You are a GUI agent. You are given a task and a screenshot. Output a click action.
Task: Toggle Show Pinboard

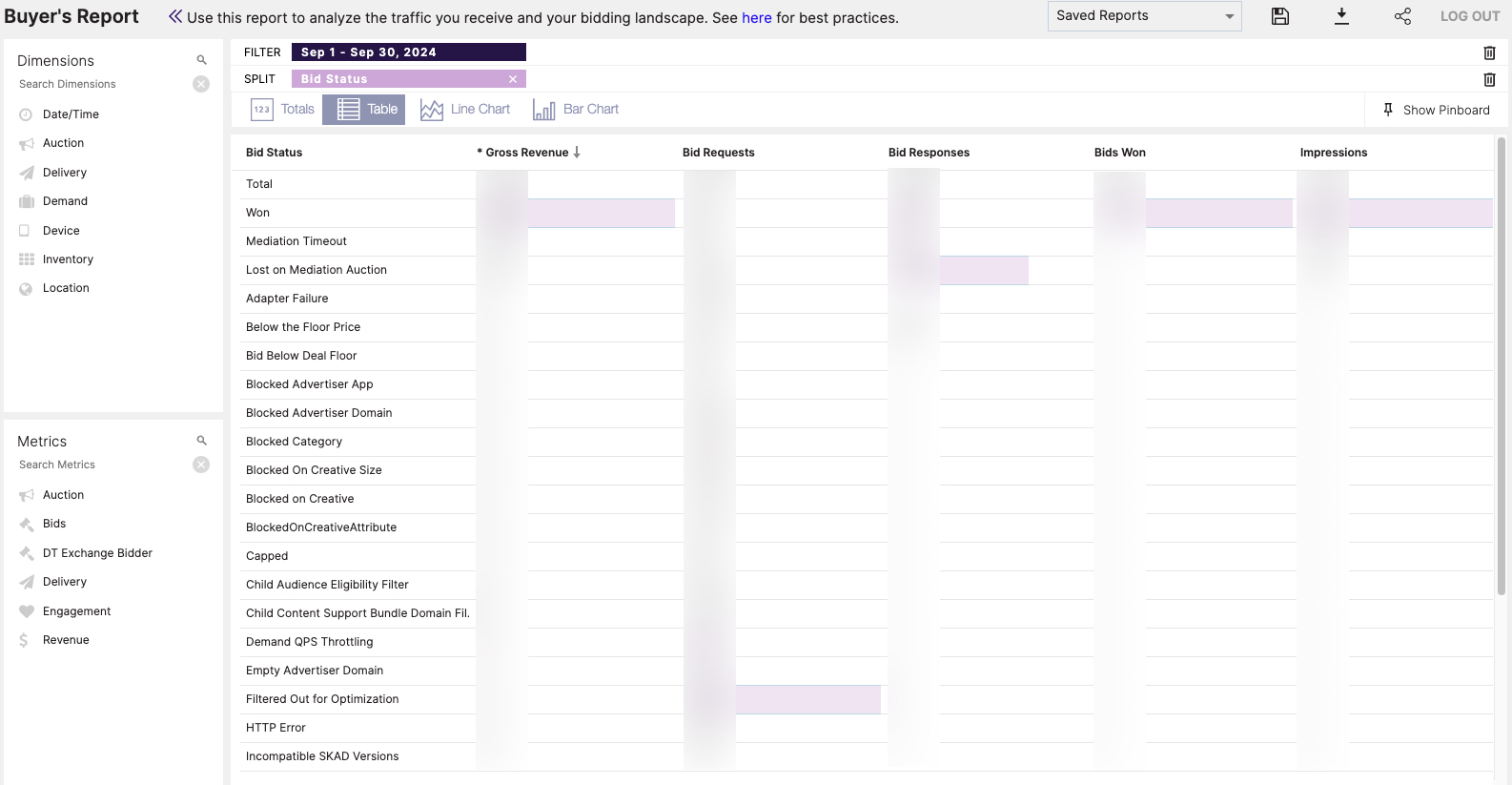tap(1437, 110)
